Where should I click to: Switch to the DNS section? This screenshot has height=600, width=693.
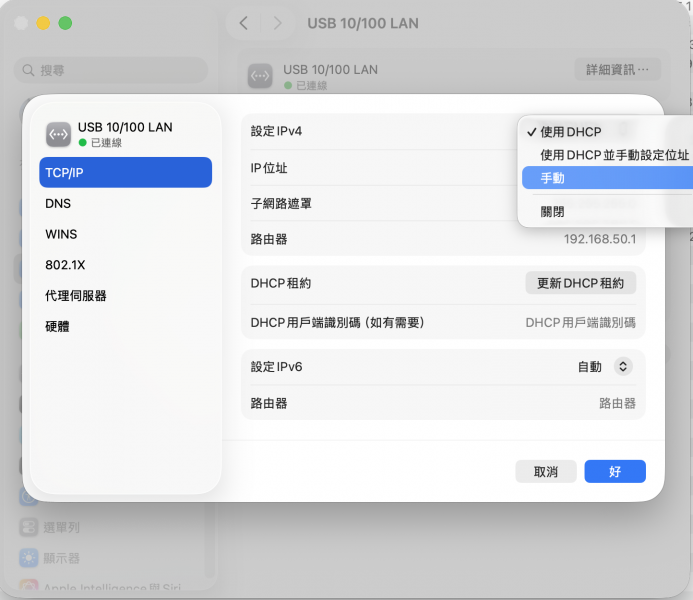(x=126, y=203)
